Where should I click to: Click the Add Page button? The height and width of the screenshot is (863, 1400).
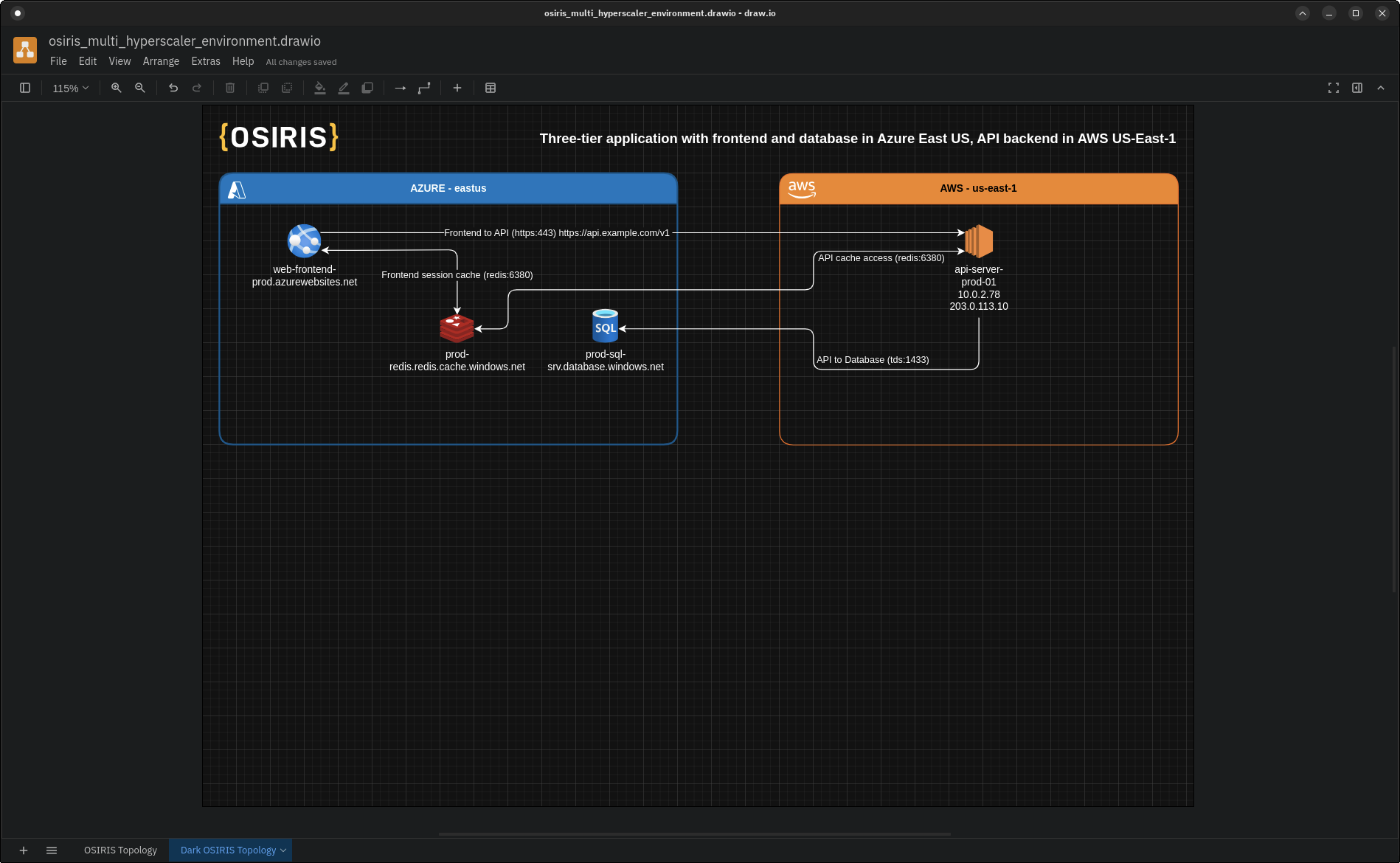click(x=23, y=850)
